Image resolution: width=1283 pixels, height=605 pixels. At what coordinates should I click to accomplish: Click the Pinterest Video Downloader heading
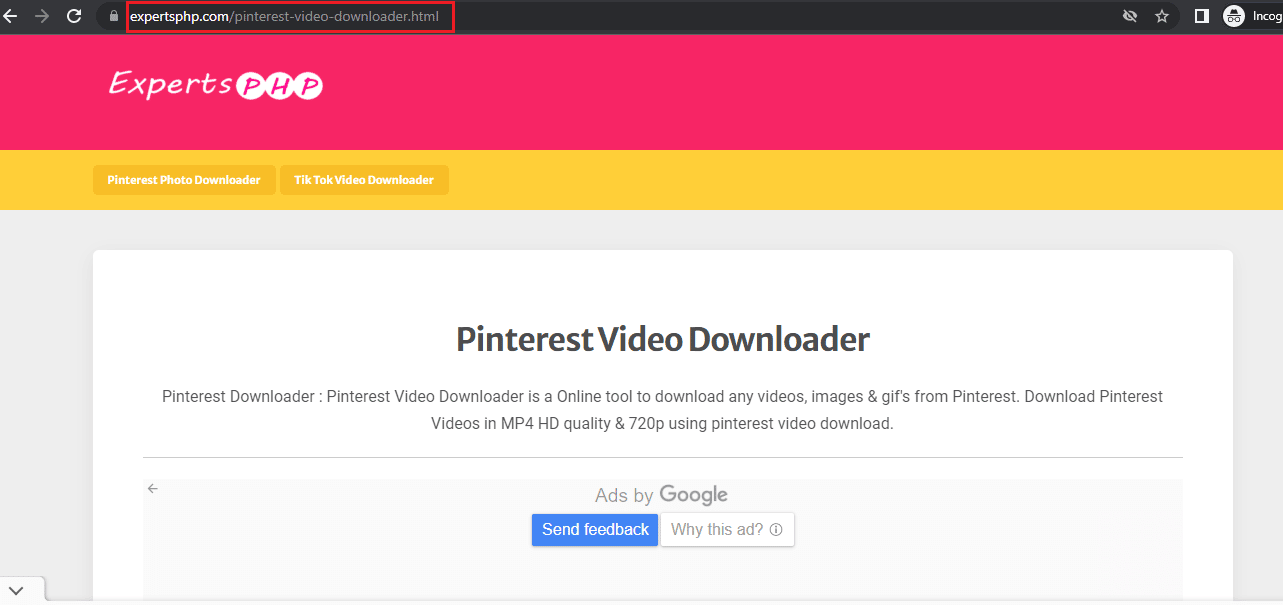pyautogui.click(x=663, y=340)
